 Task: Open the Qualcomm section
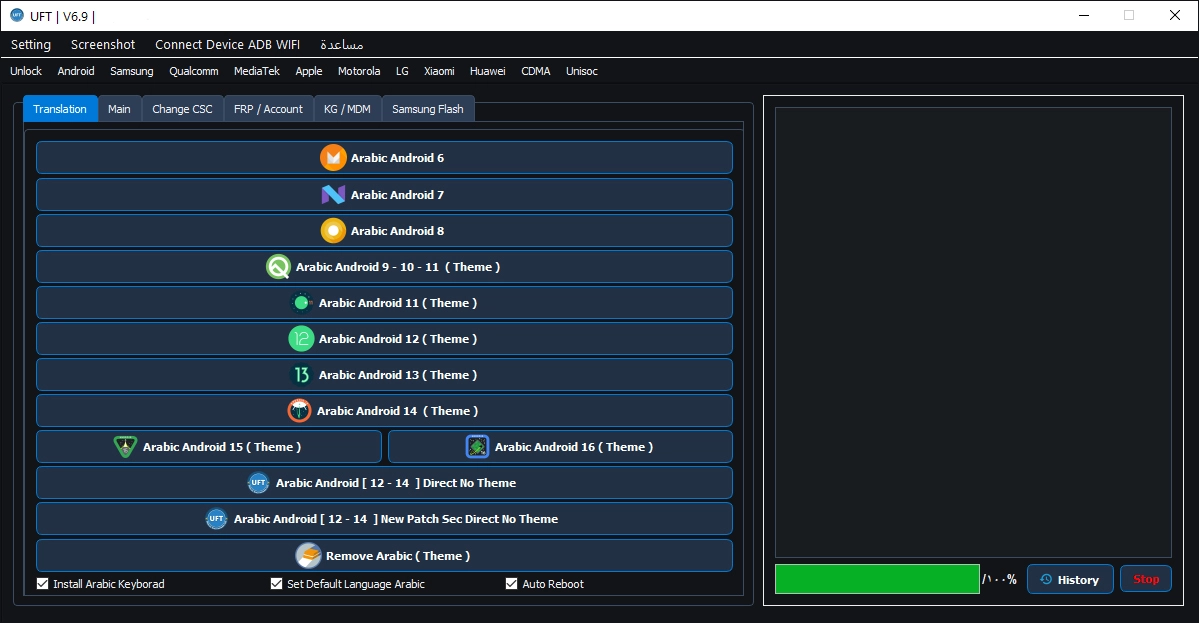pyautogui.click(x=193, y=71)
